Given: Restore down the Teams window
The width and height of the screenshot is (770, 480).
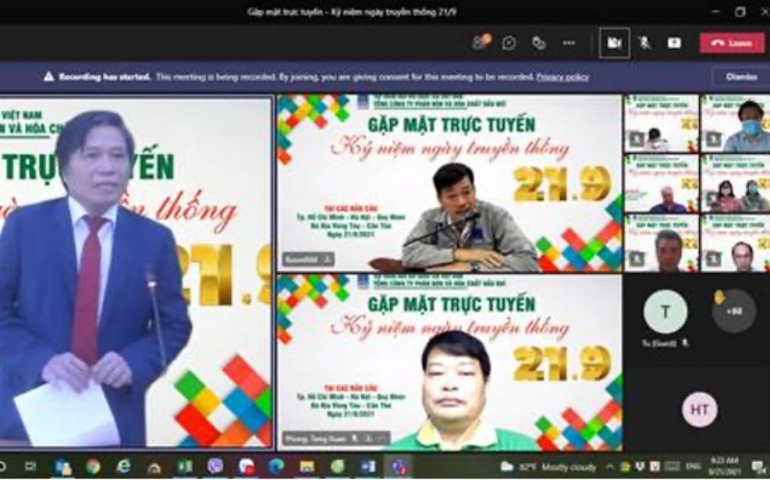Looking at the screenshot, I should coord(740,12).
